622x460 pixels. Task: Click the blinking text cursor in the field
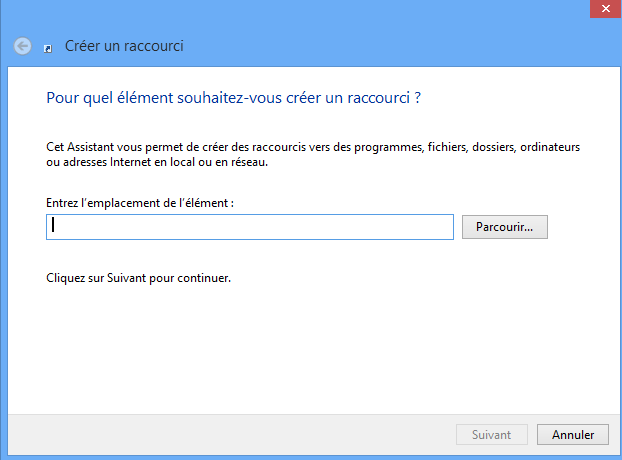[x=53, y=225]
